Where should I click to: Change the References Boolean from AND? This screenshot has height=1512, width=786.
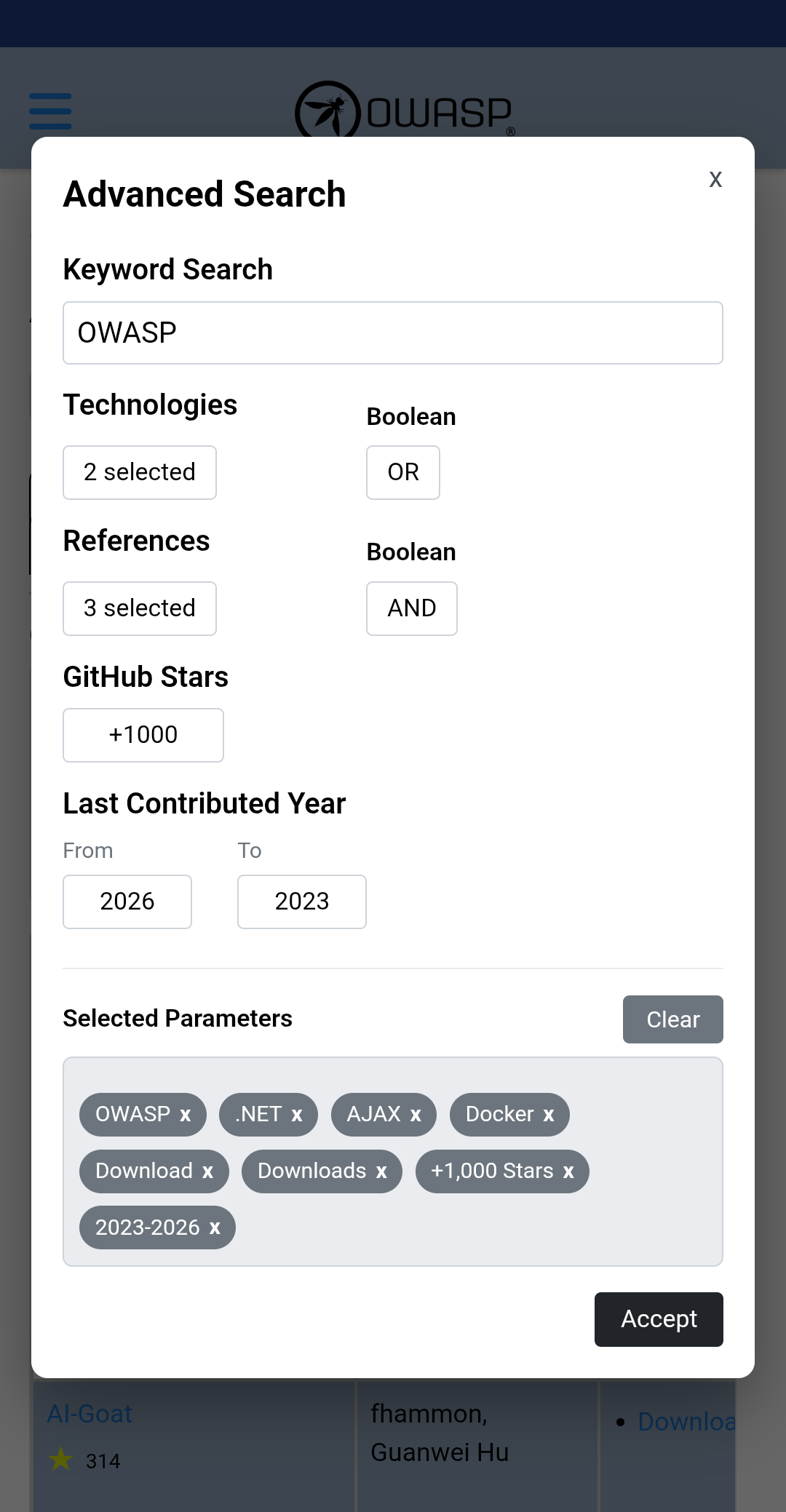coord(411,608)
